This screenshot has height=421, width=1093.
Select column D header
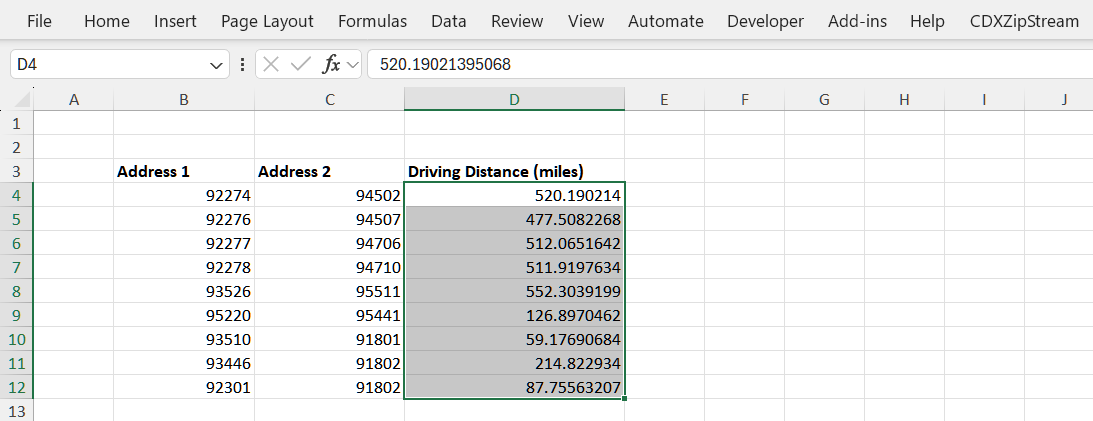[514, 100]
